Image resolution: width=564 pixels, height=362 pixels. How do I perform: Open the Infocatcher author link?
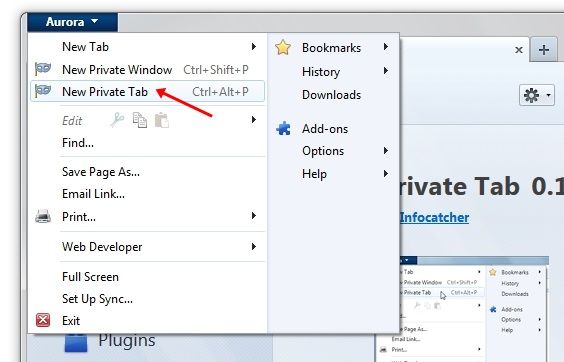434,217
